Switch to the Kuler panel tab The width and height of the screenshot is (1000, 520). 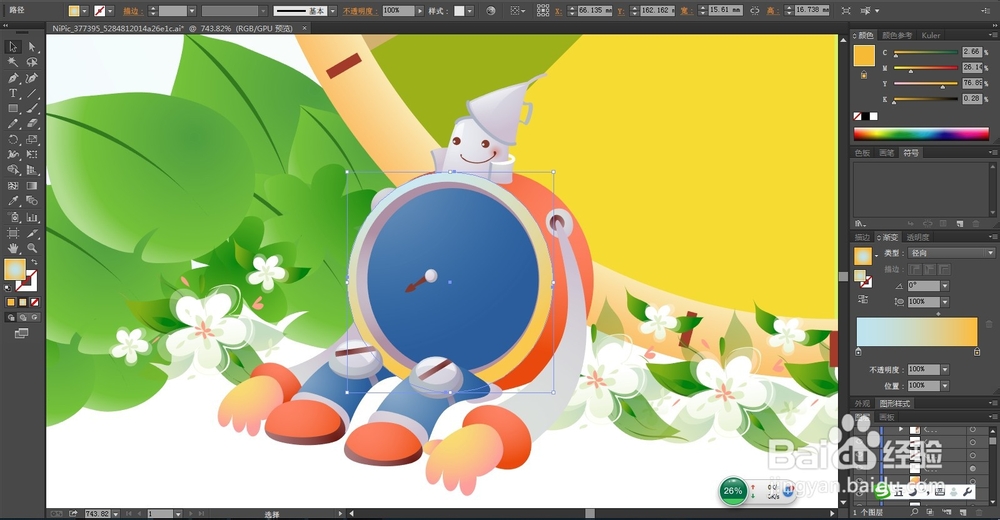pos(930,35)
